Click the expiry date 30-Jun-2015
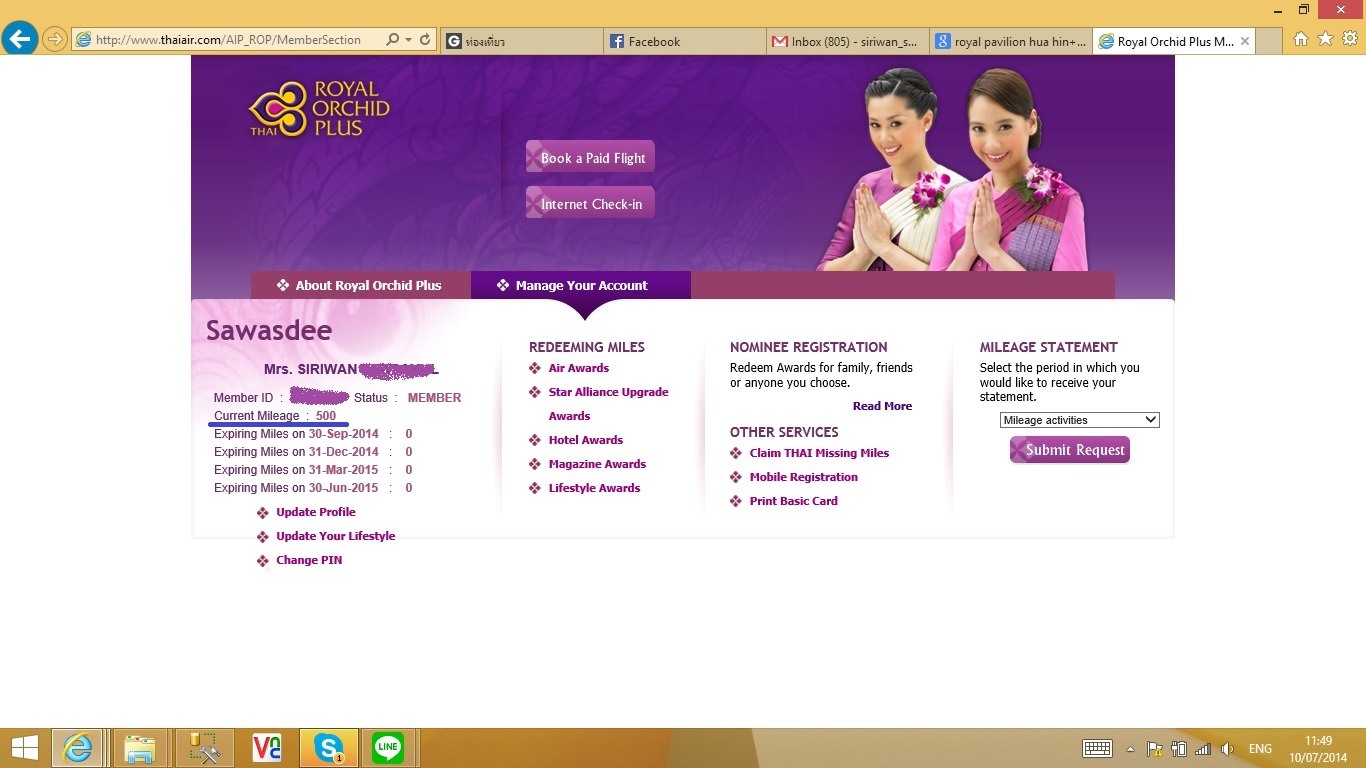Screen dimensions: 1366x768 pyautogui.click(x=343, y=488)
